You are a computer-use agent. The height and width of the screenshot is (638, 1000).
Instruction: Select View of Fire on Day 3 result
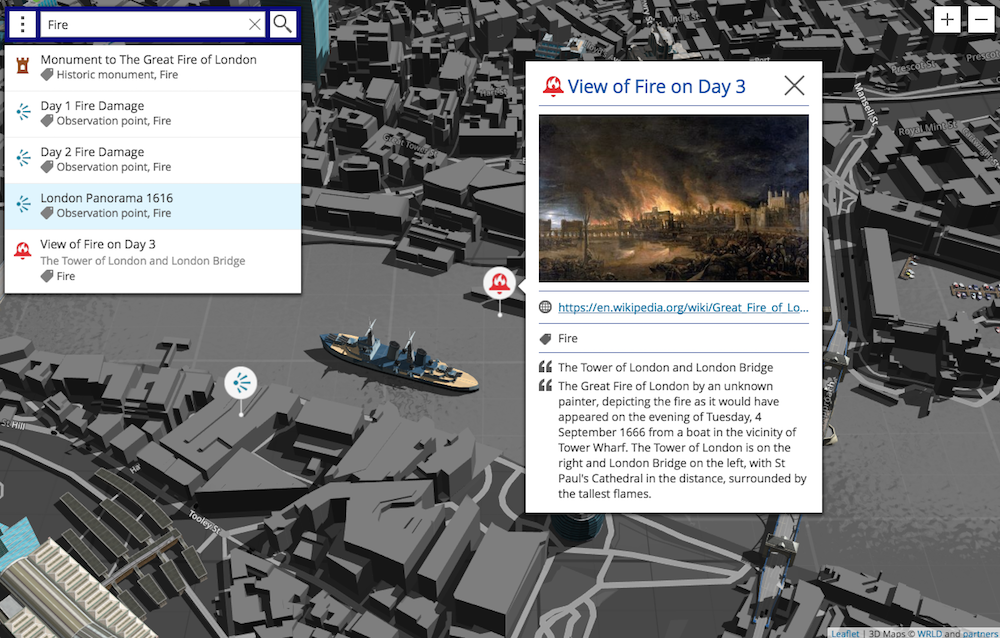pyautogui.click(x=153, y=260)
